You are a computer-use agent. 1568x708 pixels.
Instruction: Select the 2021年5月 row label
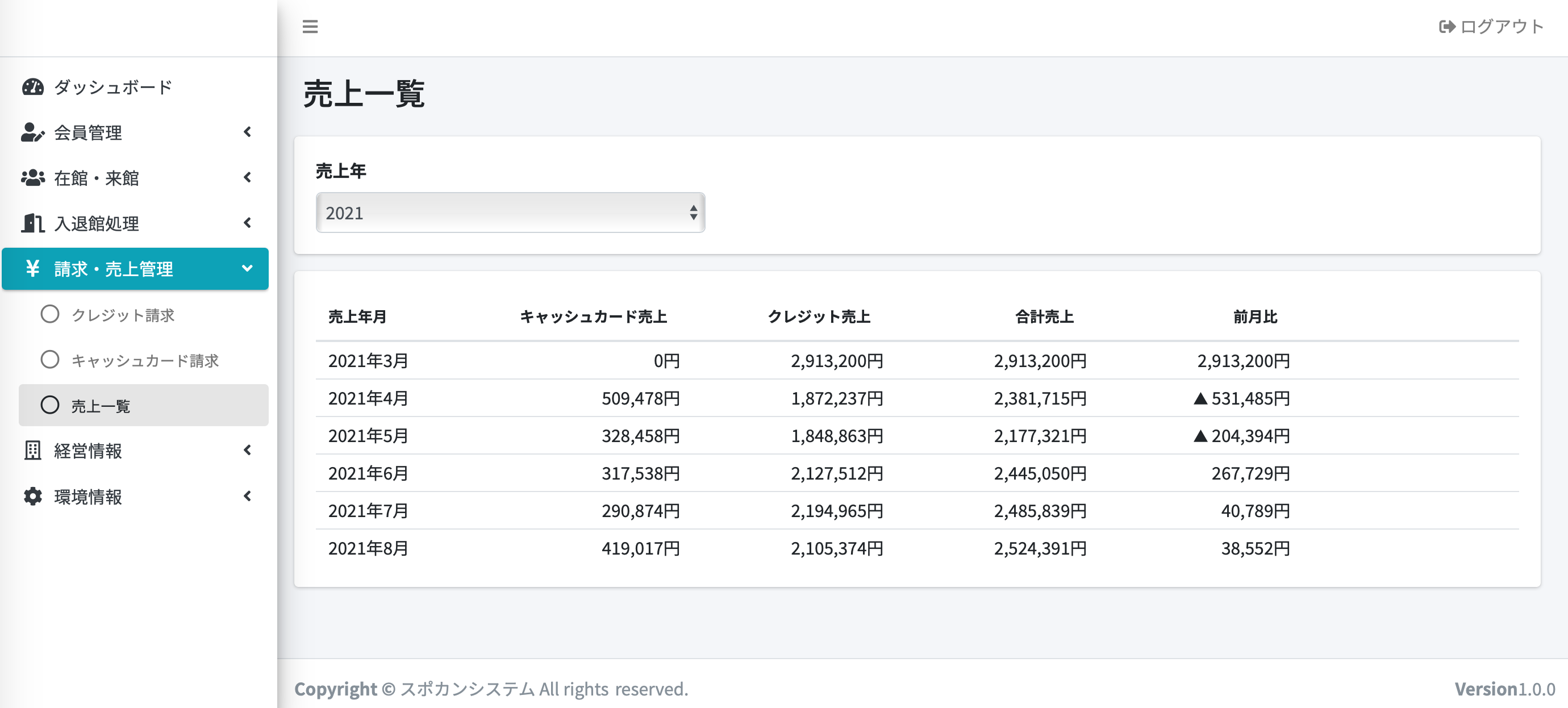tap(368, 436)
